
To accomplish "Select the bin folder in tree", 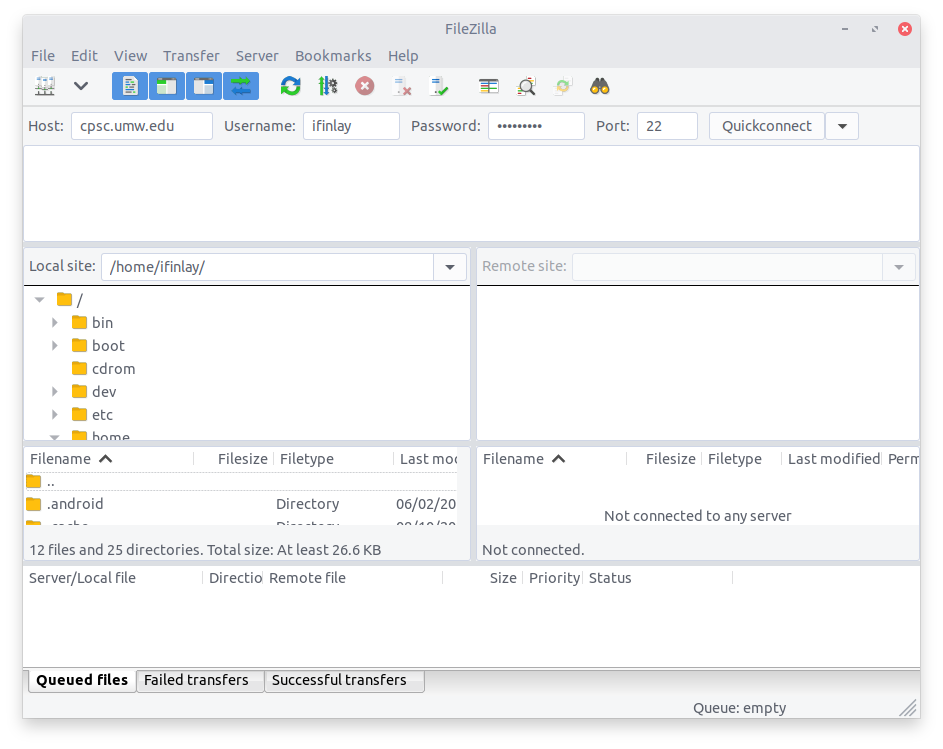I will tap(93, 322).
